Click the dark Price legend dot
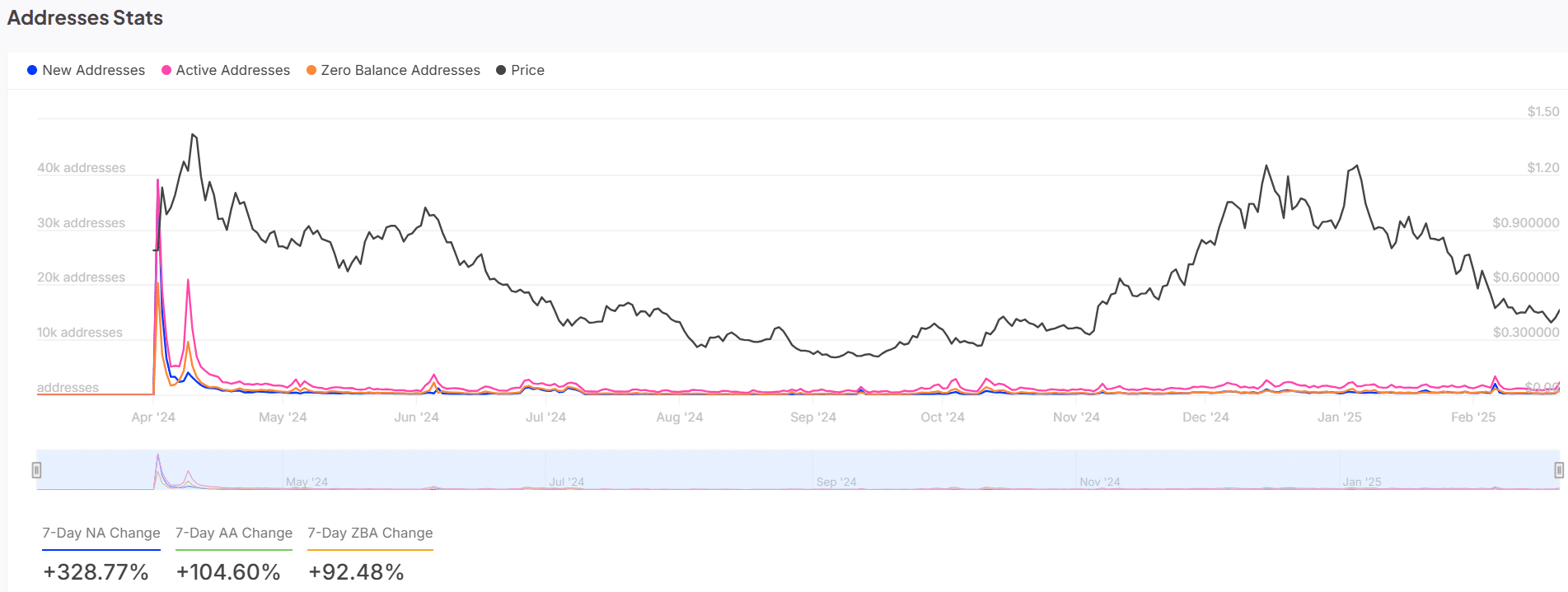The width and height of the screenshot is (1568, 592). click(x=501, y=71)
